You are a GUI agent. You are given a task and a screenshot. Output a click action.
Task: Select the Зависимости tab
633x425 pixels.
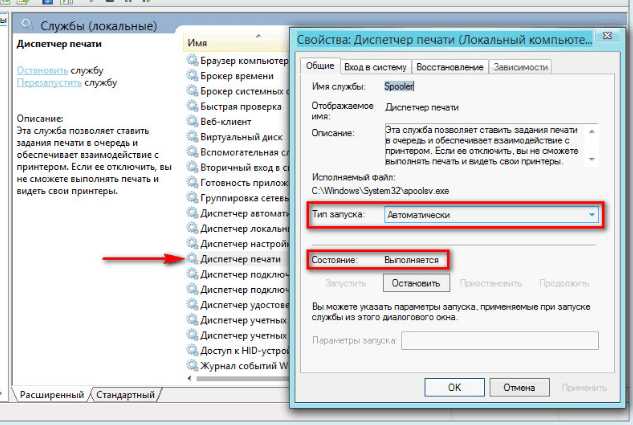click(520, 66)
